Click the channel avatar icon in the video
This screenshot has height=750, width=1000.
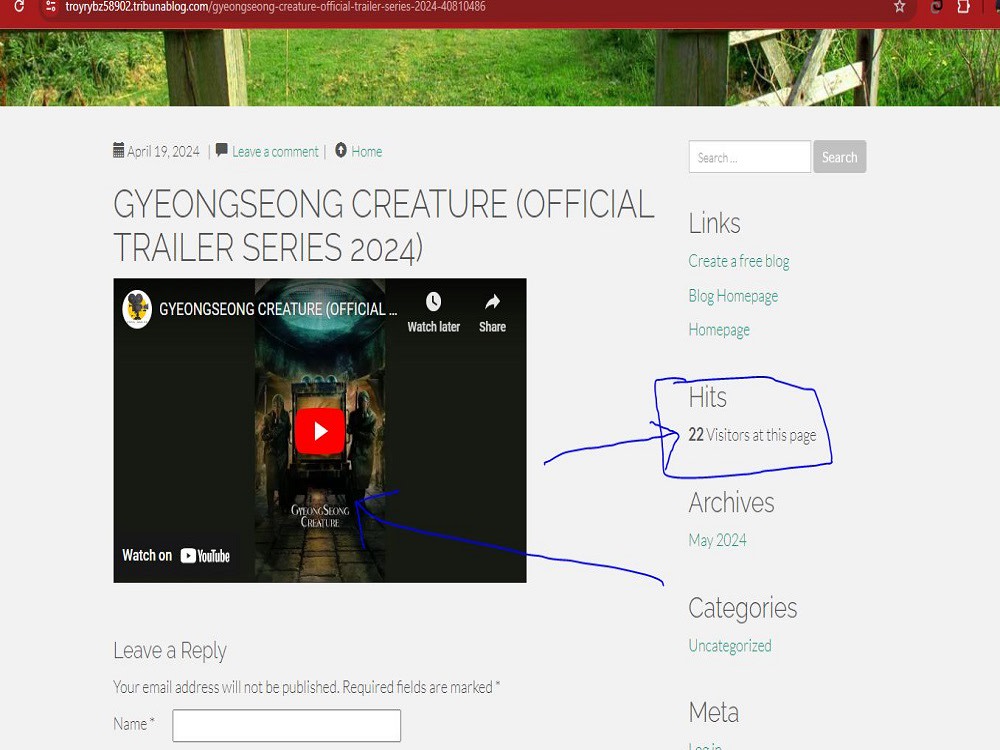137,309
